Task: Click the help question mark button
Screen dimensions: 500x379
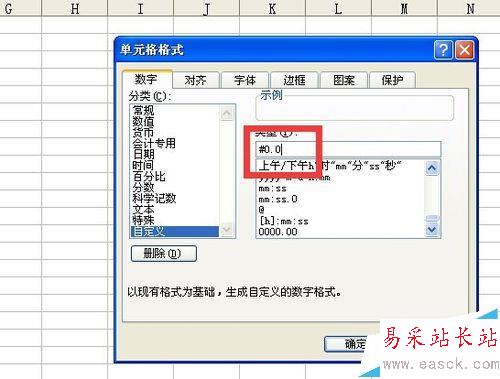Action: [x=443, y=50]
